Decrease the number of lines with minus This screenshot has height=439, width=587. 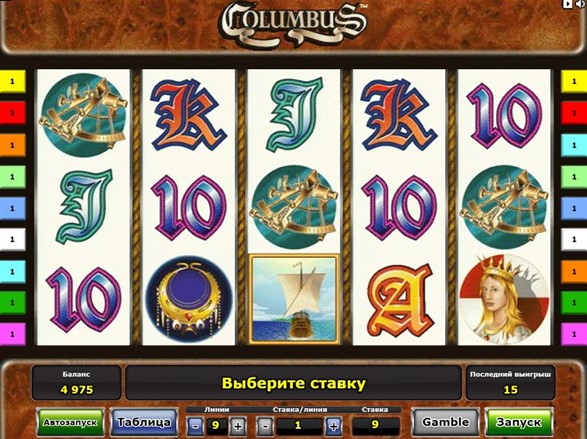tap(195, 426)
